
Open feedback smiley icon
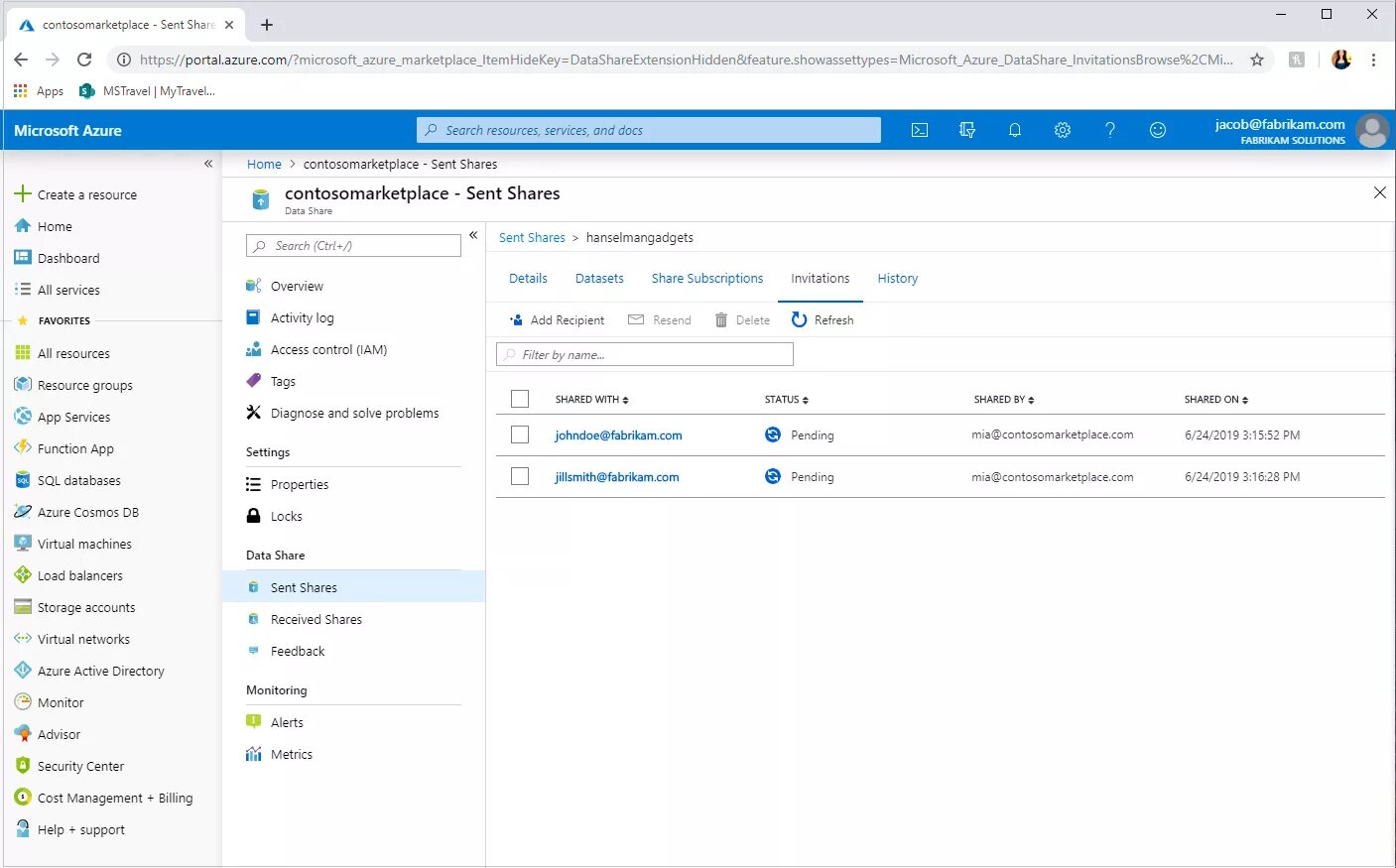coord(1158,130)
